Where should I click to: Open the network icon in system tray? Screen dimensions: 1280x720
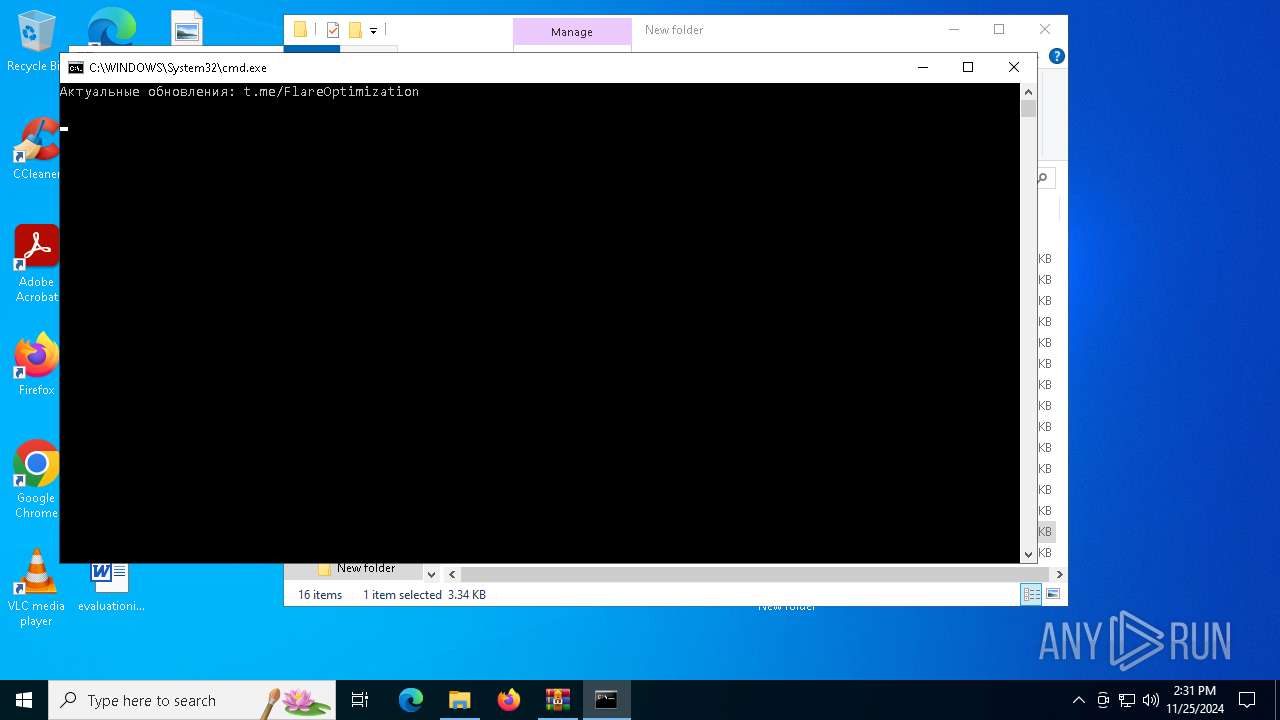(x=1127, y=700)
